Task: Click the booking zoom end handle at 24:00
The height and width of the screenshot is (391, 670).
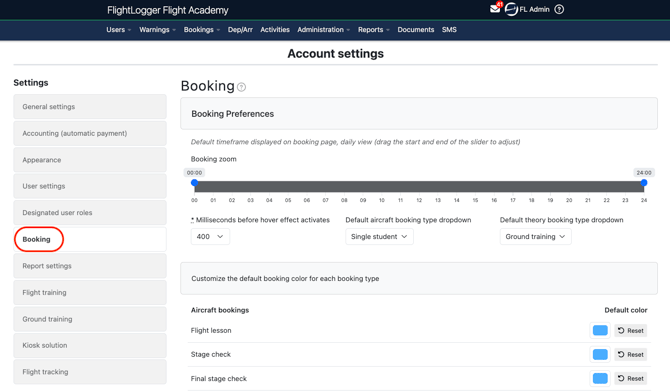Action: tap(644, 183)
